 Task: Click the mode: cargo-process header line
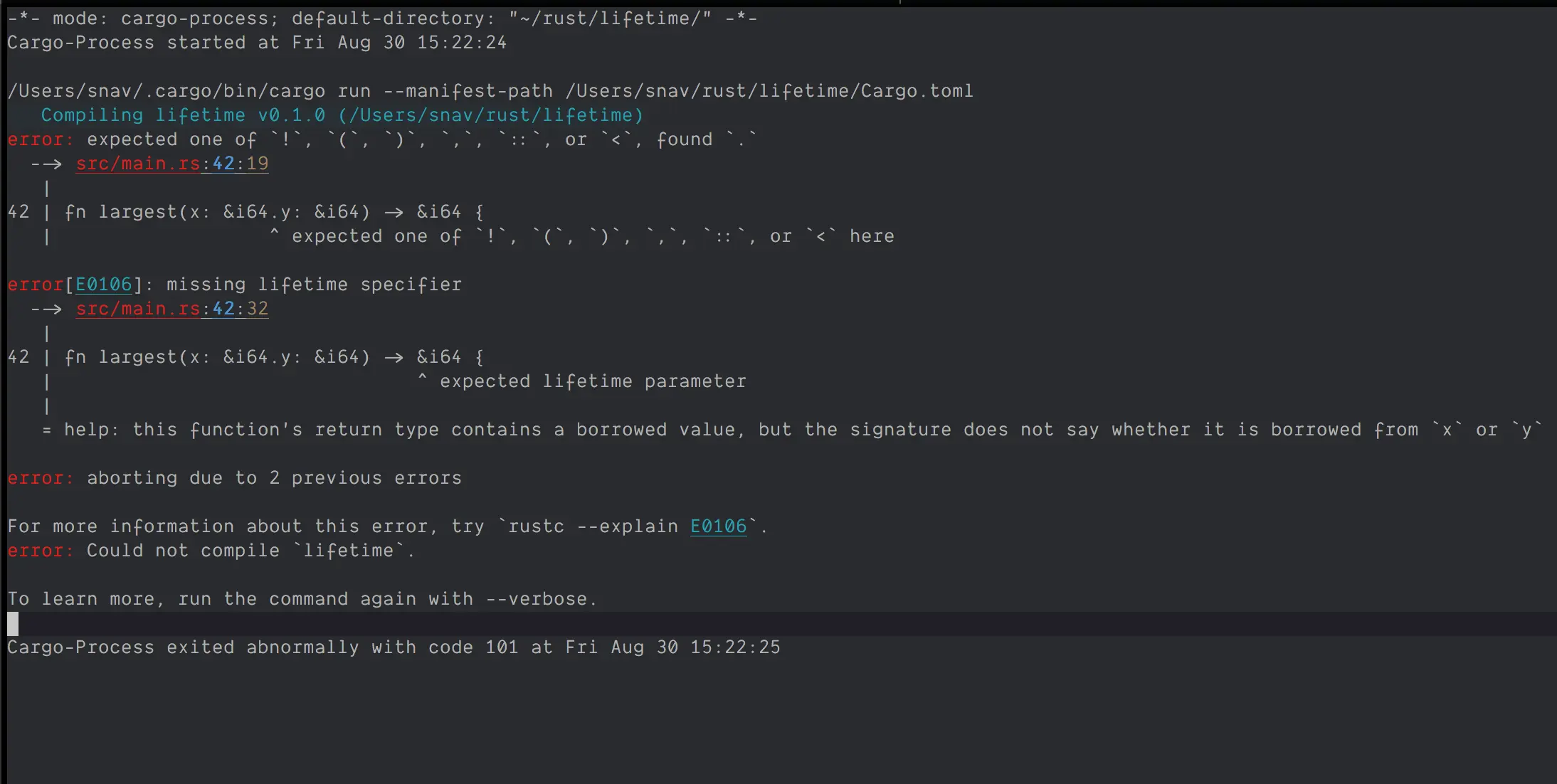click(382, 18)
